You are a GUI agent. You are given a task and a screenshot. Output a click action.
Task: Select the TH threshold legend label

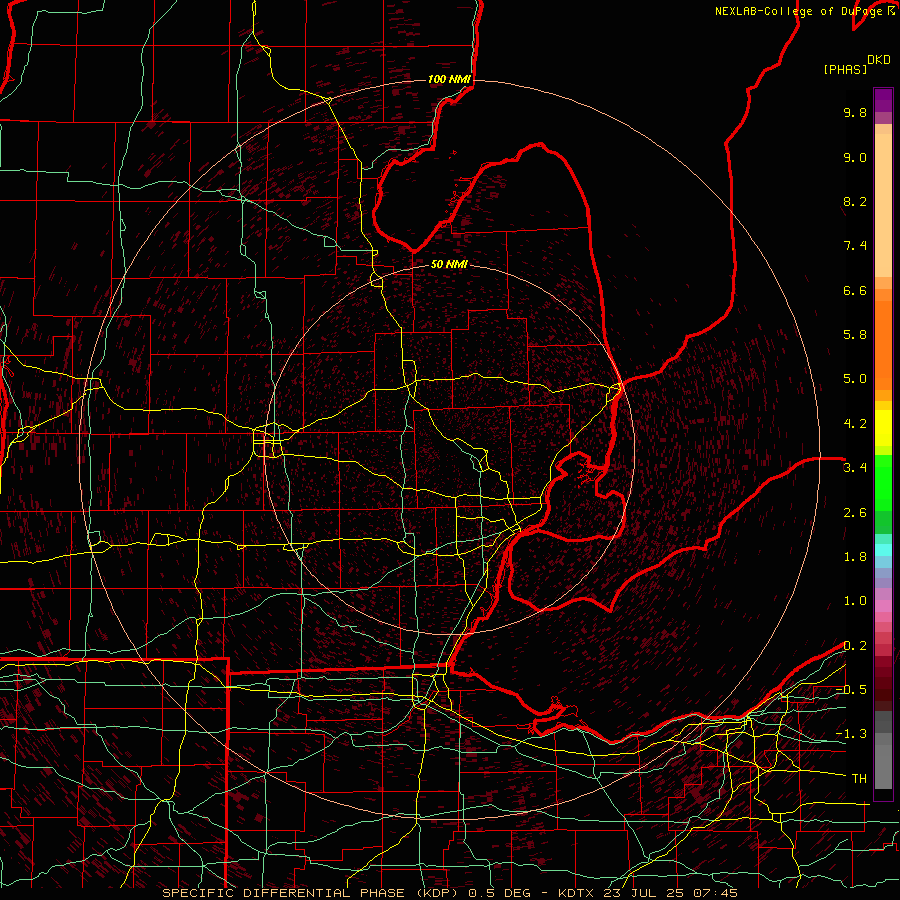pos(859,779)
